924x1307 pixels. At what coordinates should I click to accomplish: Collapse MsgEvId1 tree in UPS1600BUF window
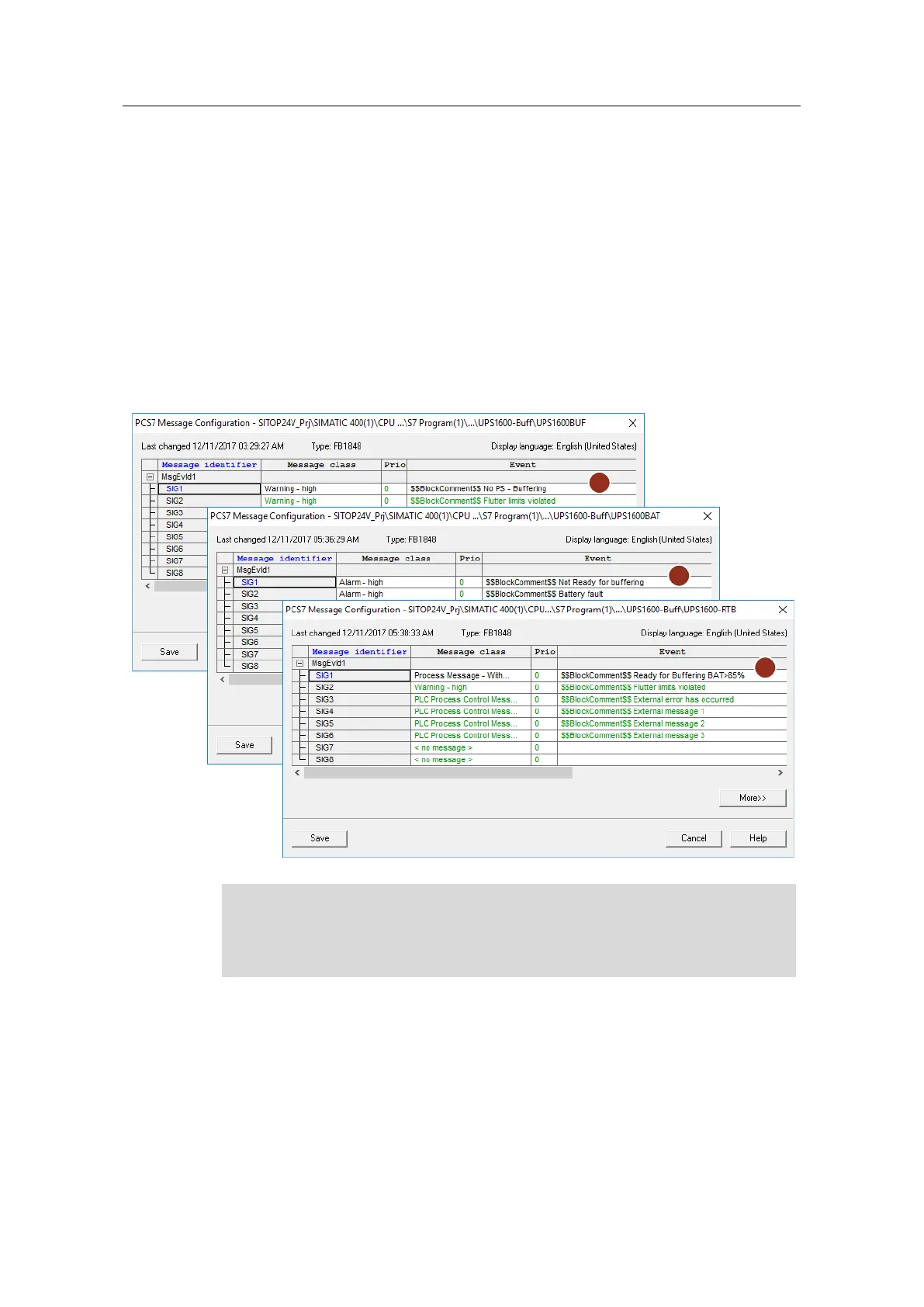(x=150, y=477)
